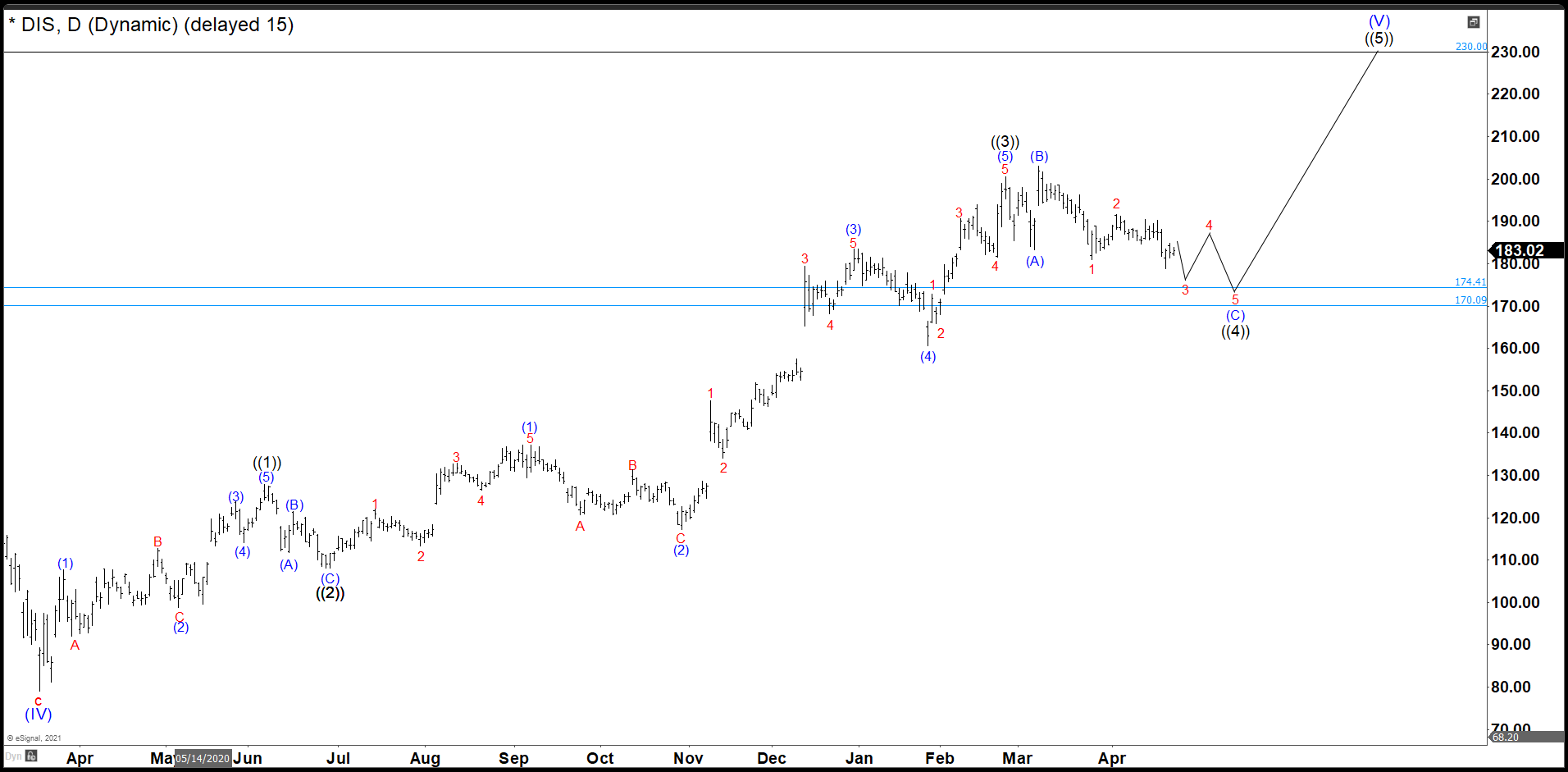Viewport: 1568px width, 772px height.
Task: Click the 200.00 level on price axis
Action: 1515,179
